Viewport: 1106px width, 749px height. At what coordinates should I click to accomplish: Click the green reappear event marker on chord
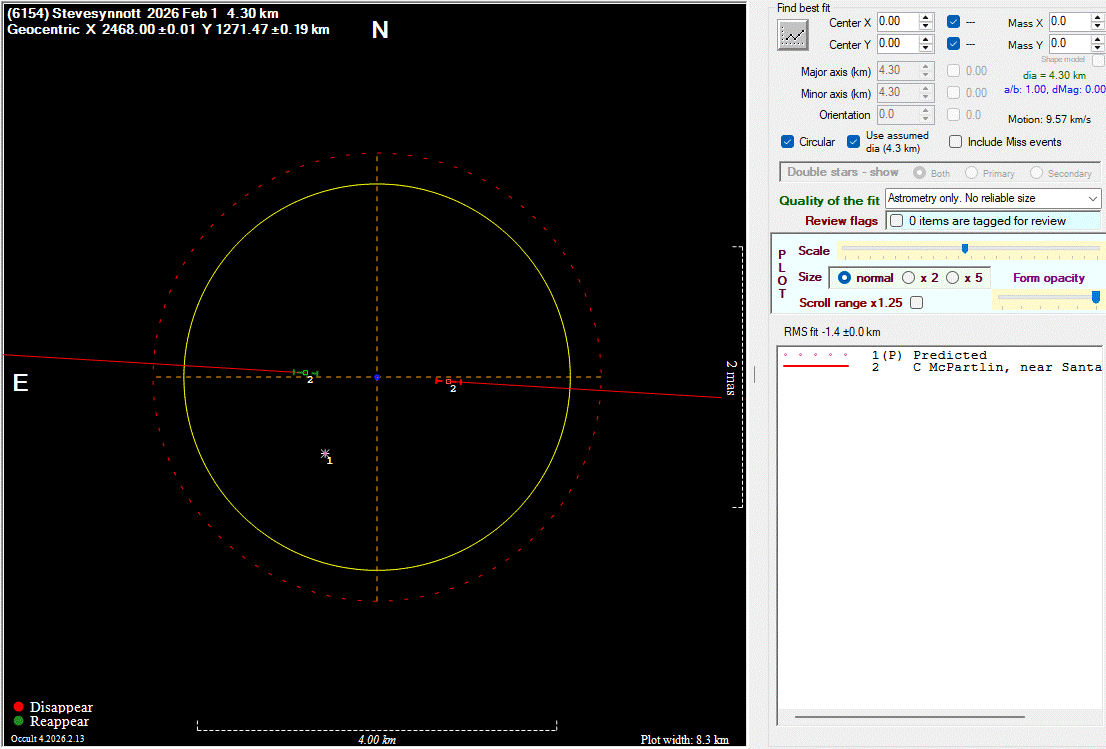point(306,373)
